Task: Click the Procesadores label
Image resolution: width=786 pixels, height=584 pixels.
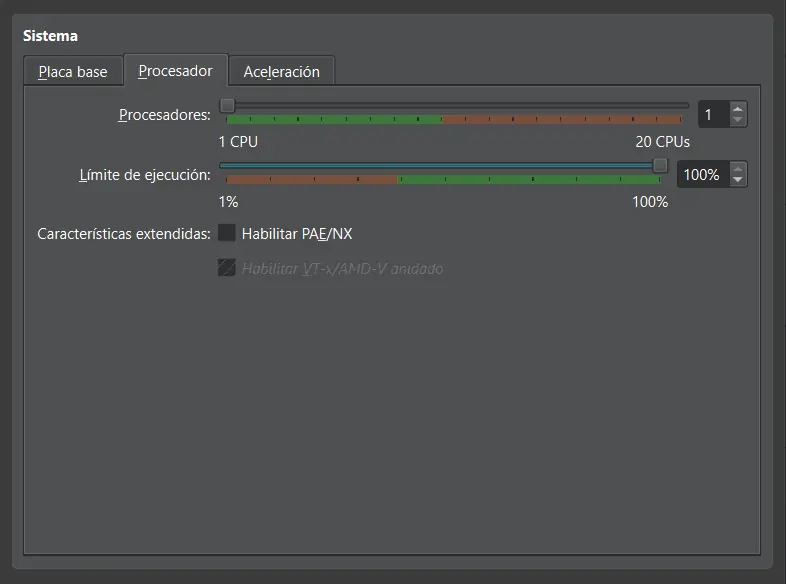Action: (164, 114)
